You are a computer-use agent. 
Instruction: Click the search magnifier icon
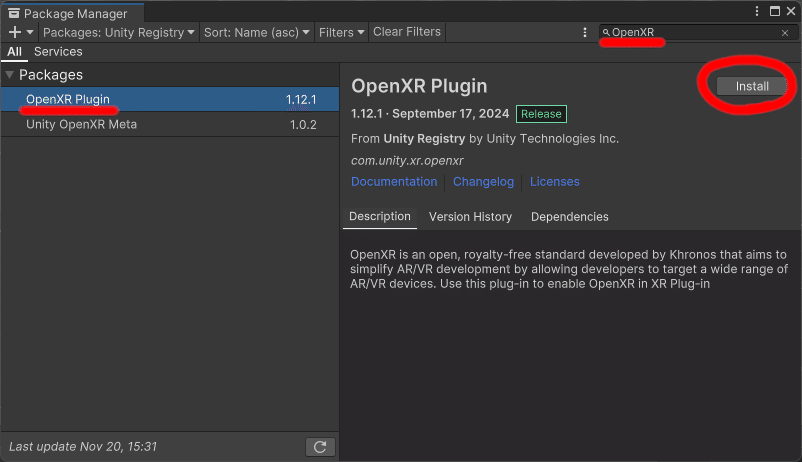606,32
